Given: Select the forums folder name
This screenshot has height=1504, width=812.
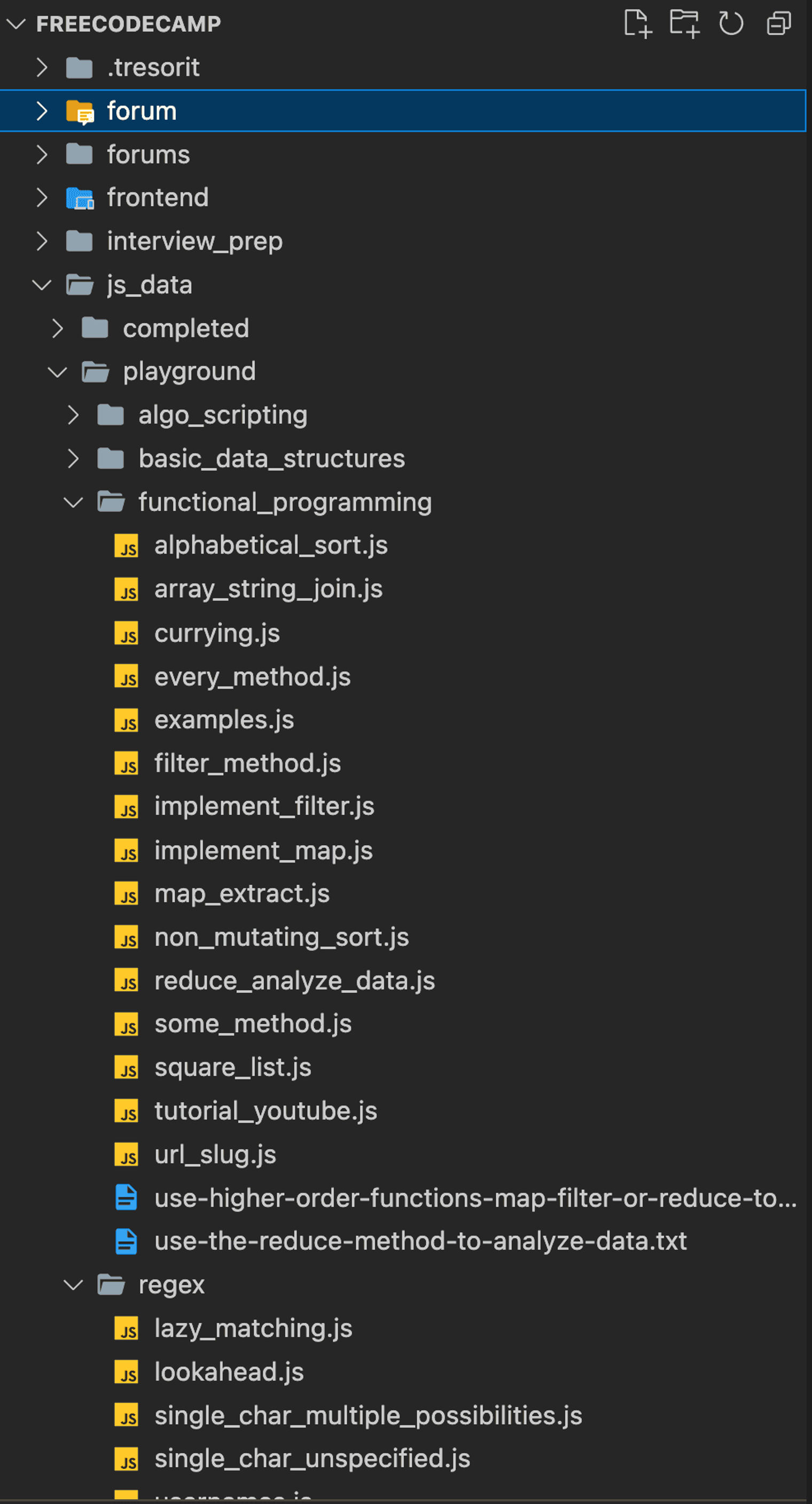Looking at the screenshot, I should click(149, 155).
